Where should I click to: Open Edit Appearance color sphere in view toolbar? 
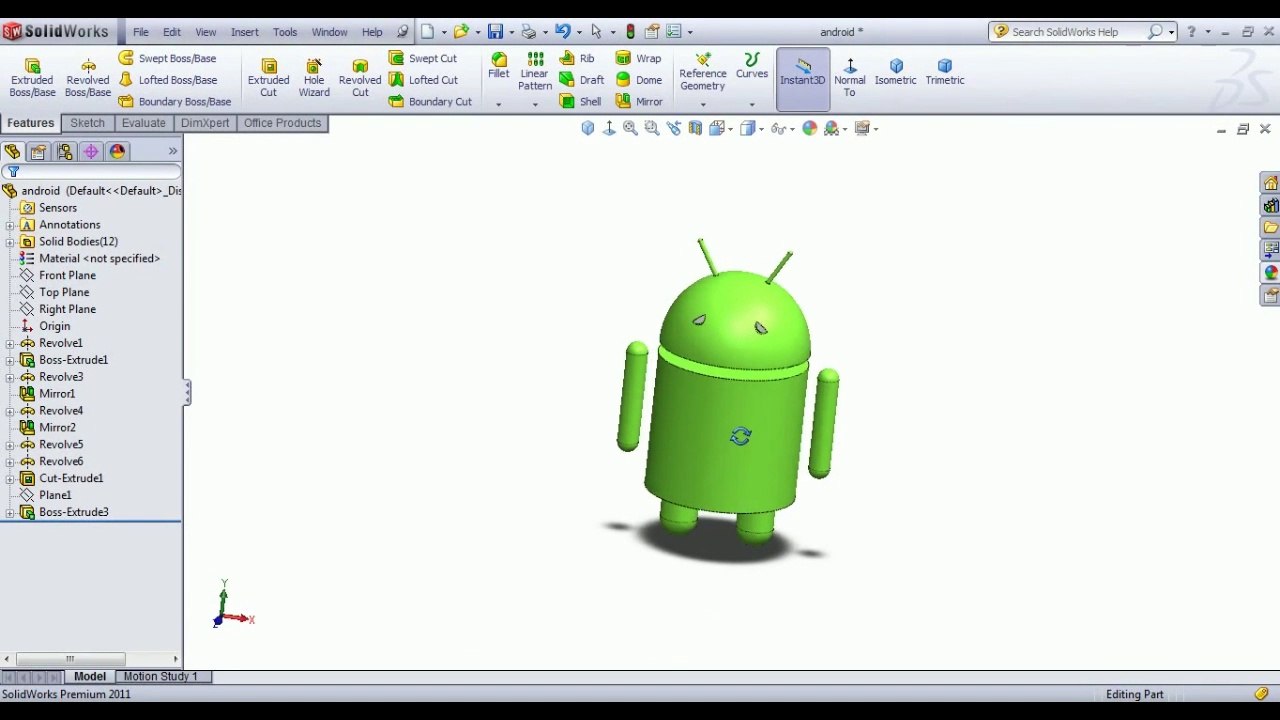pos(810,128)
